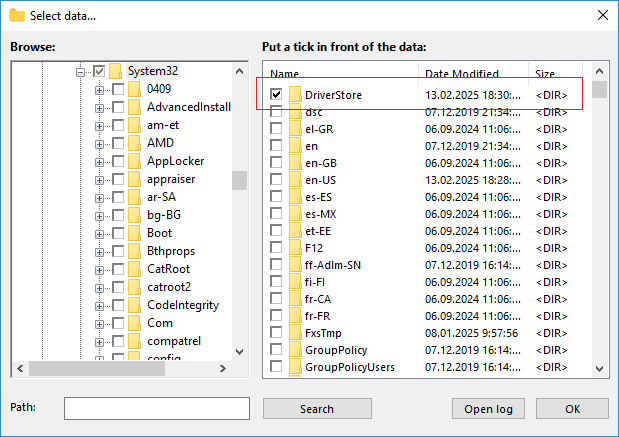Click the GroupPolicyUsers folder icon
619x437 pixels.
point(295,367)
